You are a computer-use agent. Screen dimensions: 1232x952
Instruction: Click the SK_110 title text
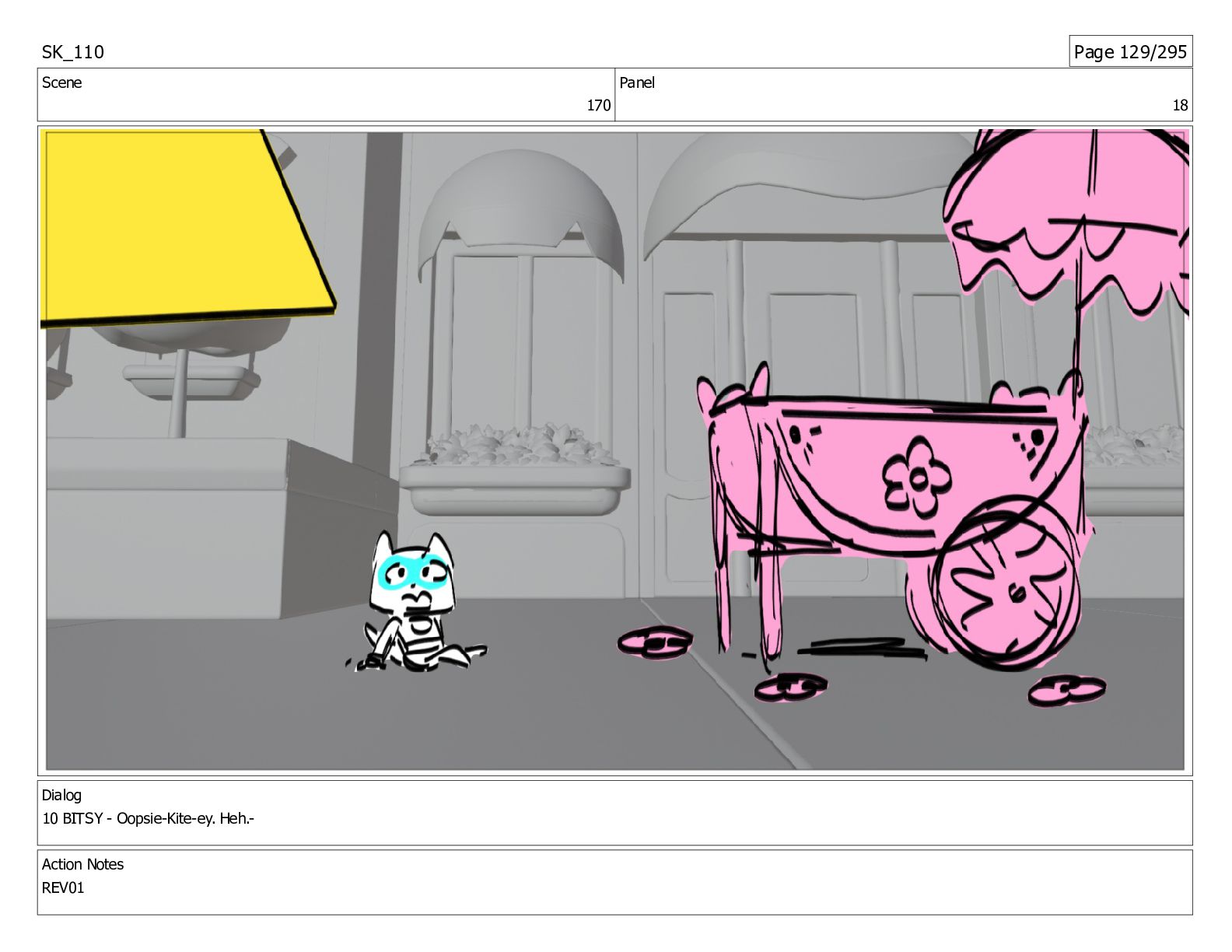click(72, 52)
